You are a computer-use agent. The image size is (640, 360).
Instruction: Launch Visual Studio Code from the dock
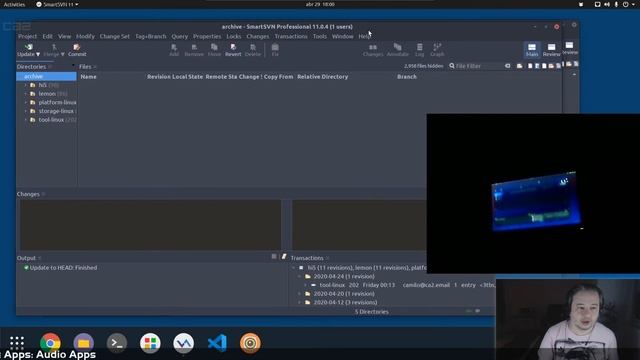tap(217, 343)
